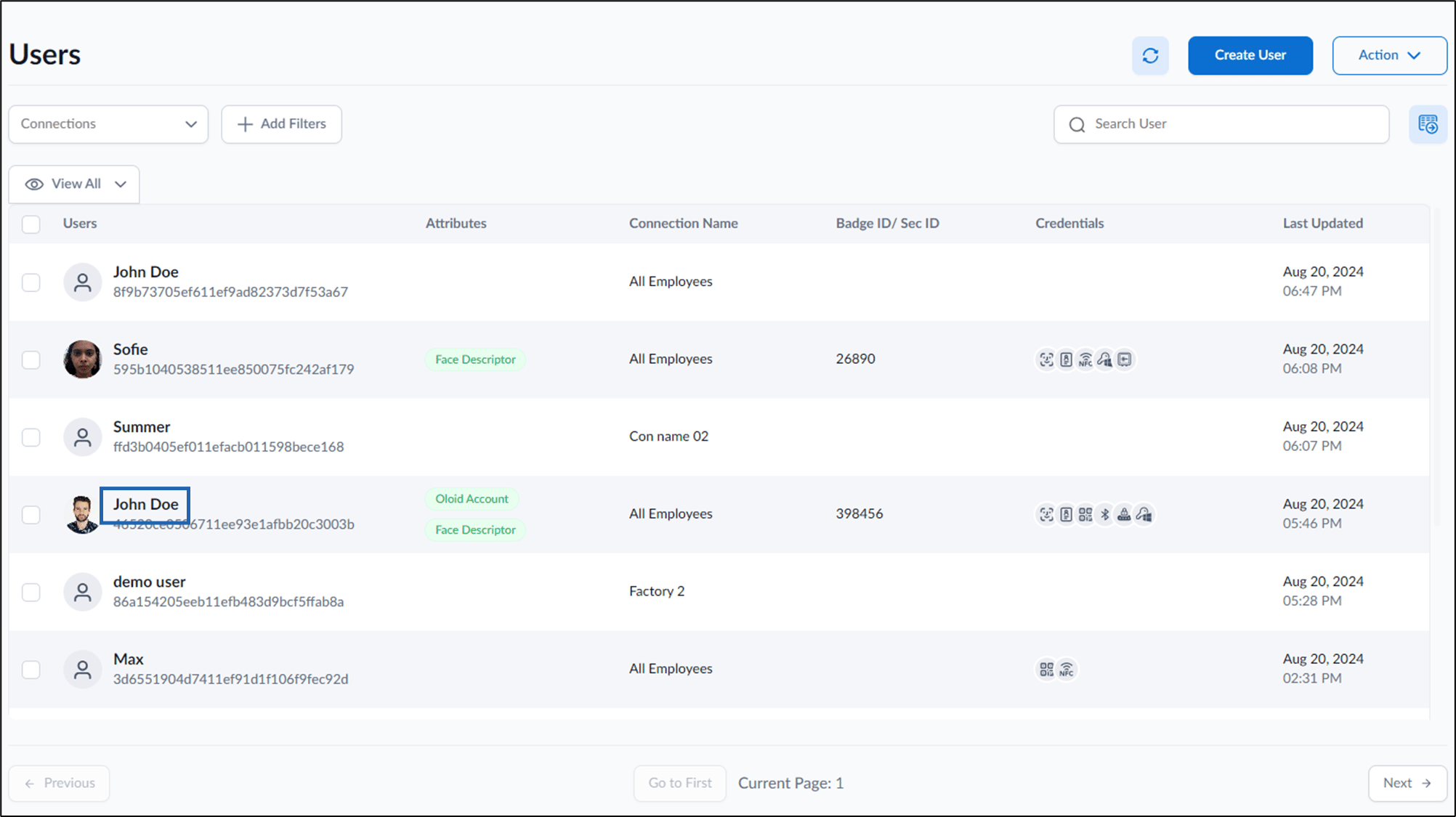
Task: Open John Doe with Oloid Account
Action: [145, 504]
